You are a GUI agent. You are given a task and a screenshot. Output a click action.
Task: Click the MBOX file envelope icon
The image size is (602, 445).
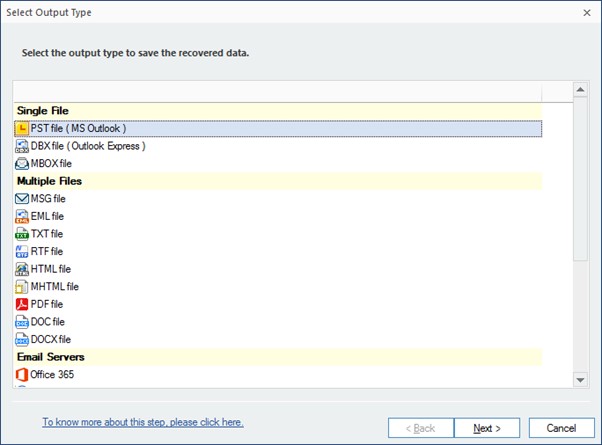coord(22,163)
